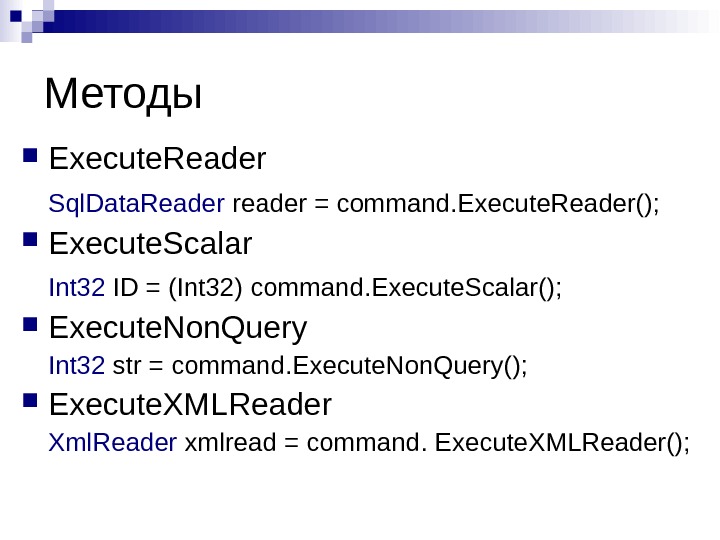Image resolution: width=720 pixels, height=540 pixels.
Task: Select the ExecuteScalar heading text
Action: point(150,244)
